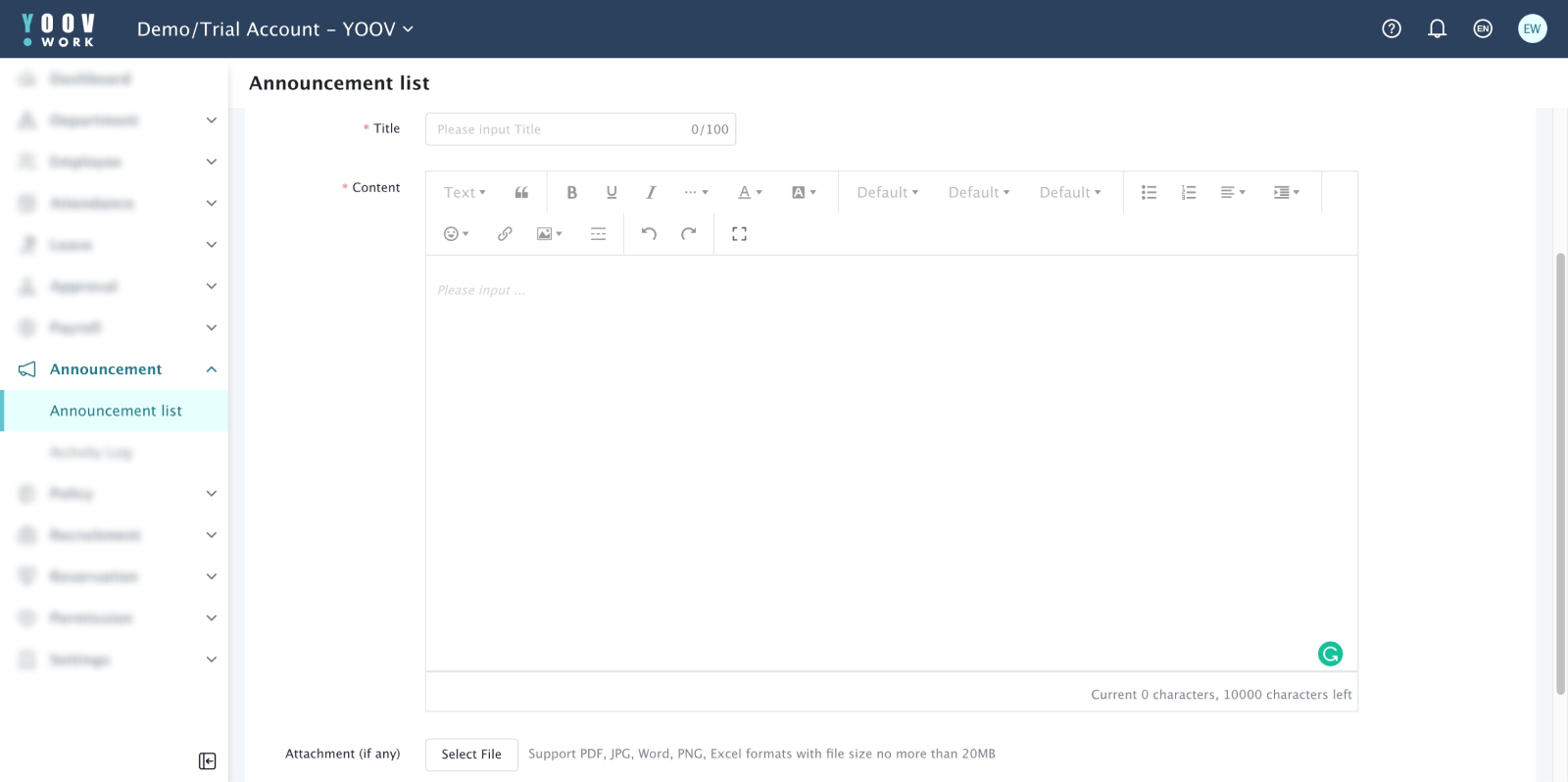Open the Text heading style dropdown
The image size is (1568, 782).
click(465, 193)
